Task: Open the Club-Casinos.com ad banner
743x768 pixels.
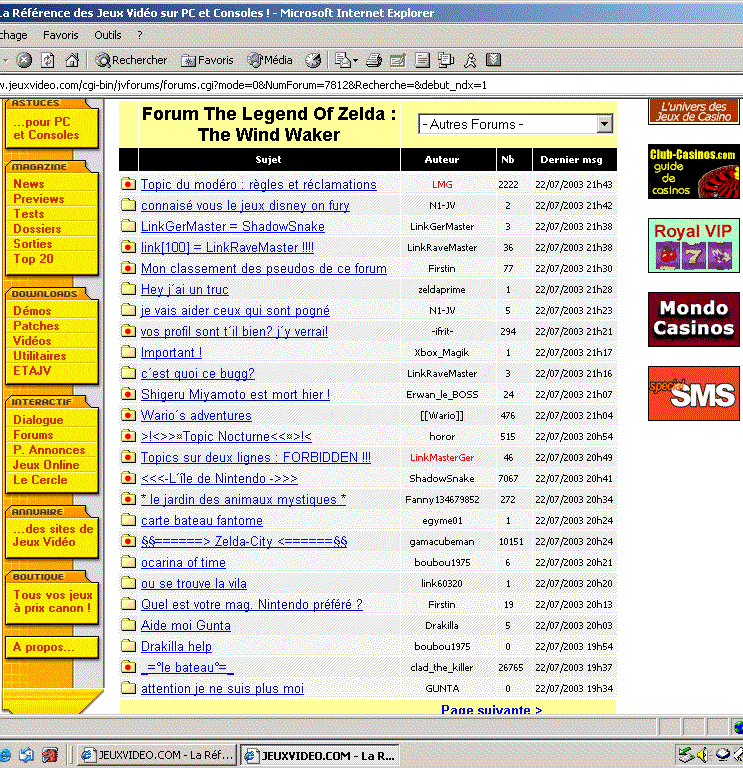Action: (x=694, y=171)
